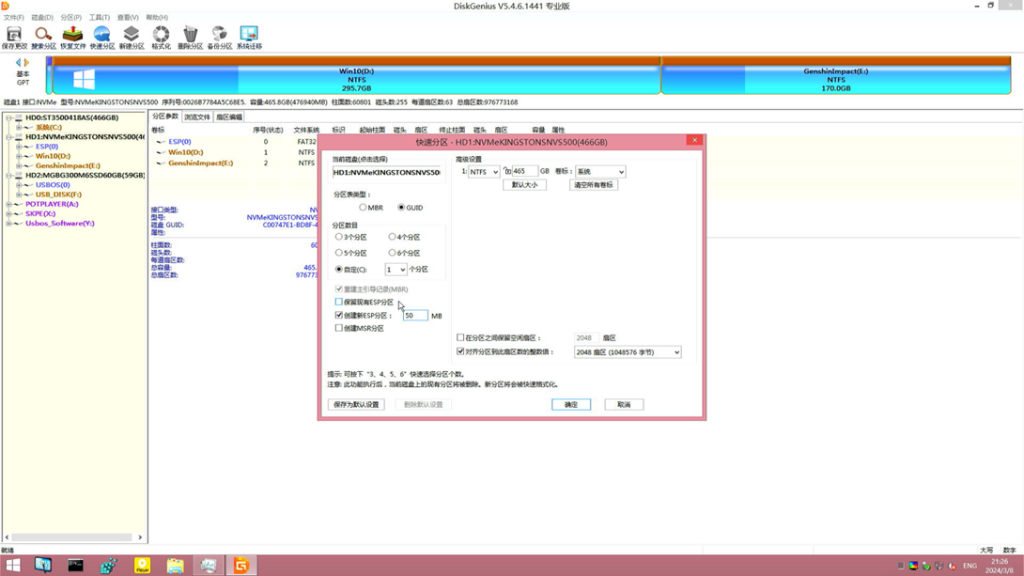Viewport: 1024px width, 576px height.
Task: Click the 搜索分区 (Search Partitions) magnifier icon
Action: pyautogui.click(x=43, y=38)
